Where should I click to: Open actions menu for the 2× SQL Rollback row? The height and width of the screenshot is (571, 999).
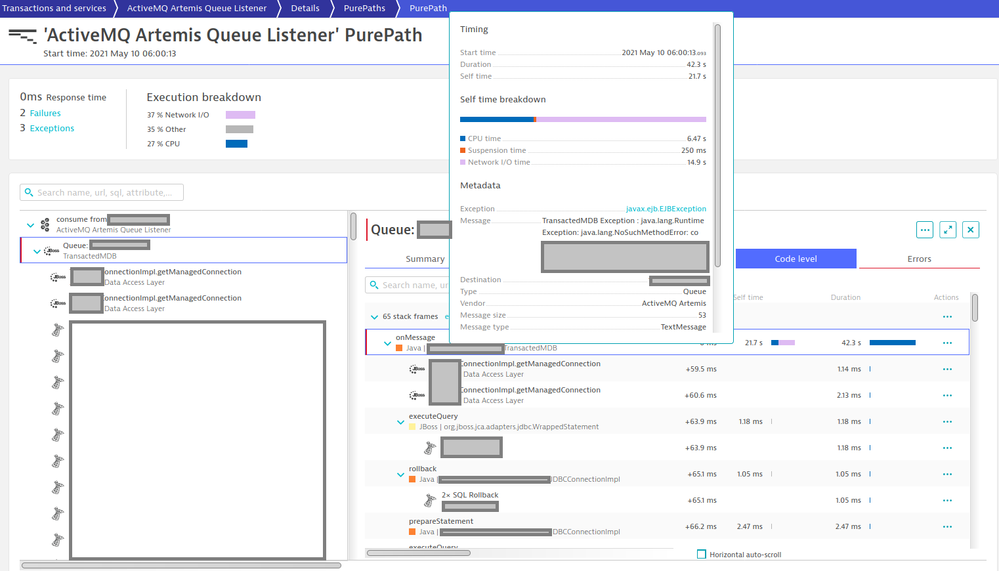click(947, 500)
